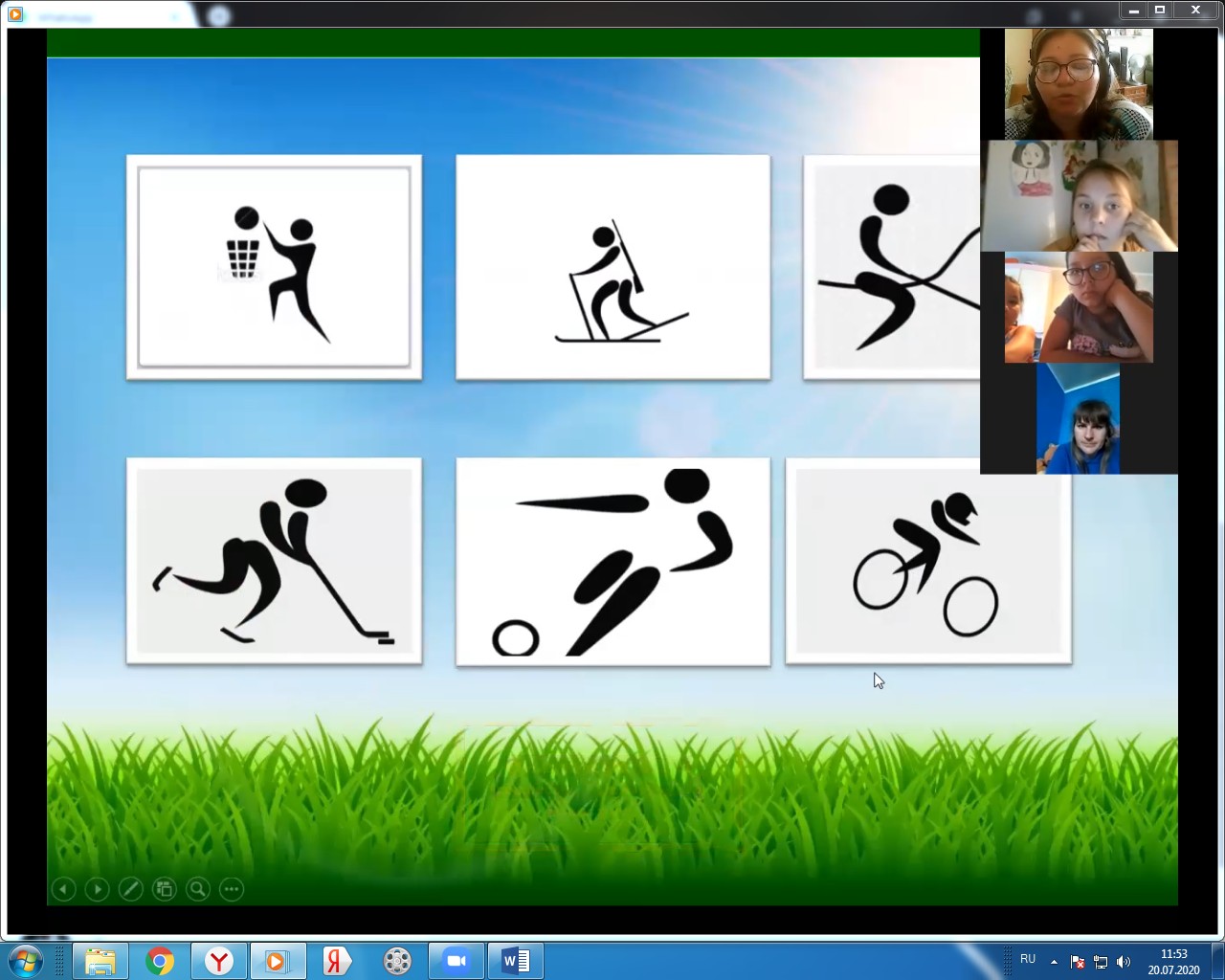
Task: Open Zoom from the taskbar
Action: (x=456, y=960)
